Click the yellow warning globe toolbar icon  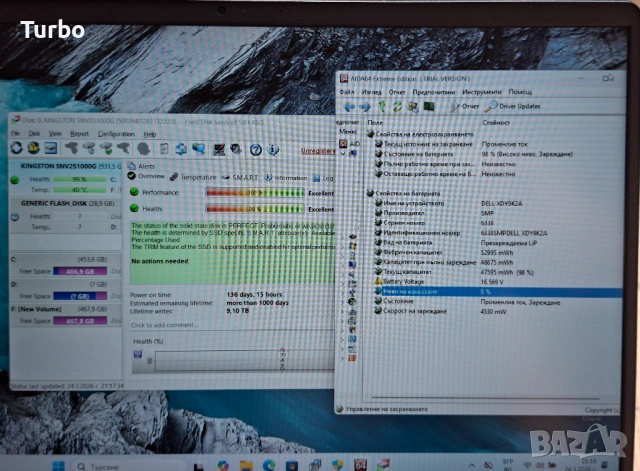33,148
